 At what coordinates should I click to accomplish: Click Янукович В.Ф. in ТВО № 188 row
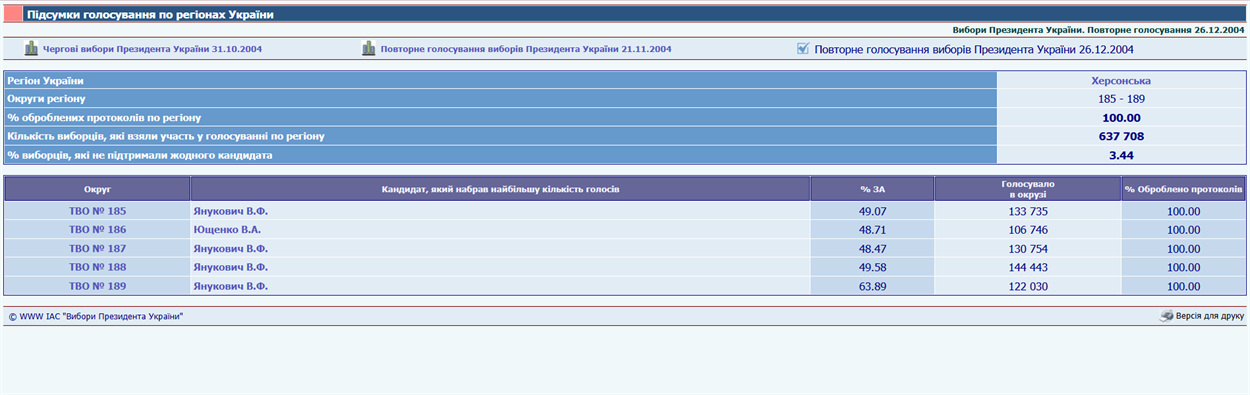[230, 267]
